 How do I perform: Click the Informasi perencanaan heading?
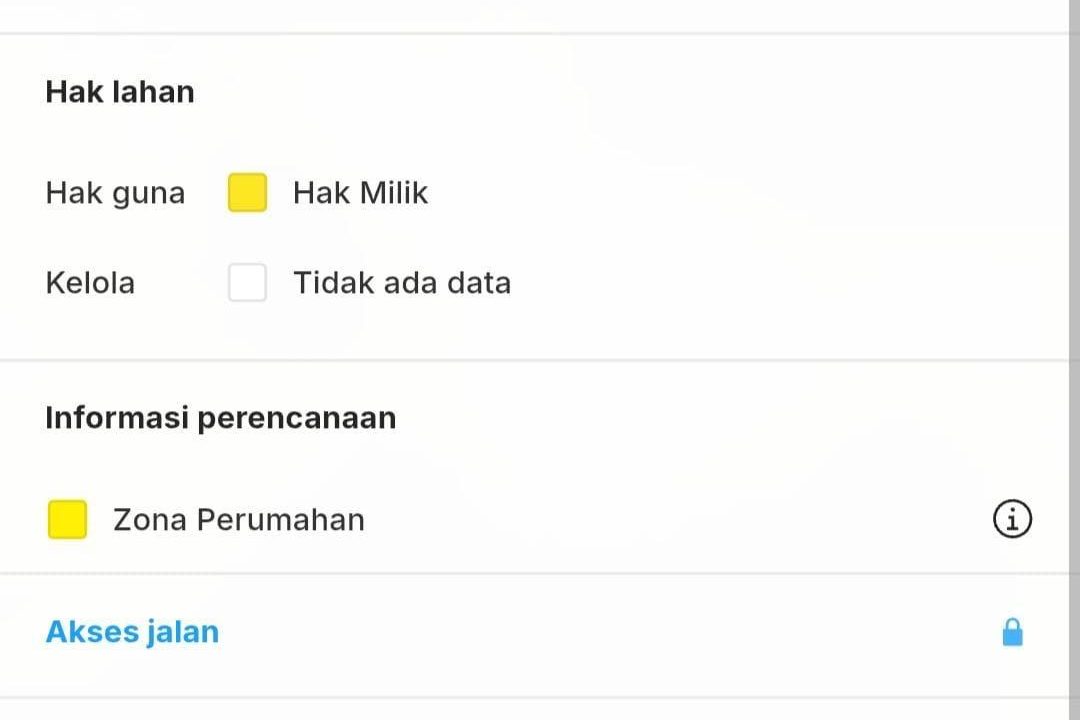click(220, 418)
